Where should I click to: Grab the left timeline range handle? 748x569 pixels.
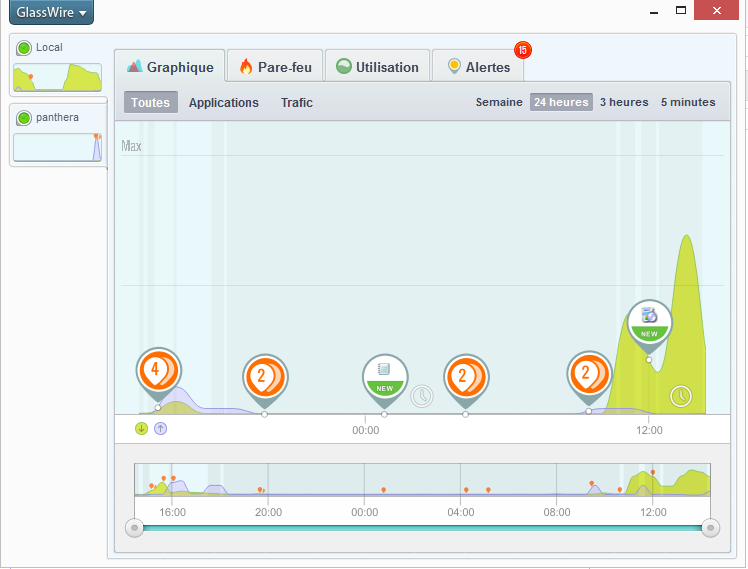(x=135, y=528)
